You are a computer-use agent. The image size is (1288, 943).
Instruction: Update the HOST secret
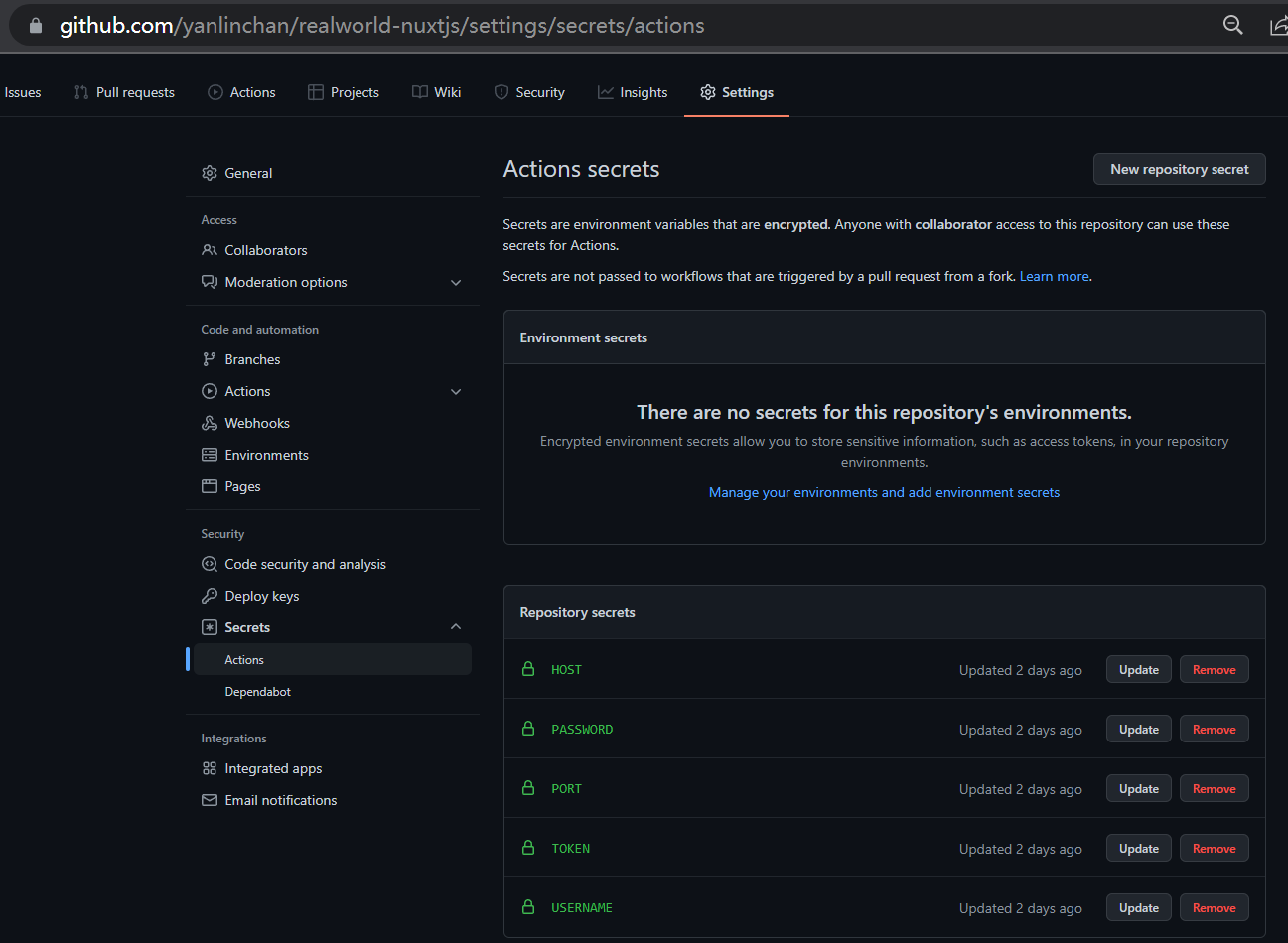[1139, 670]
